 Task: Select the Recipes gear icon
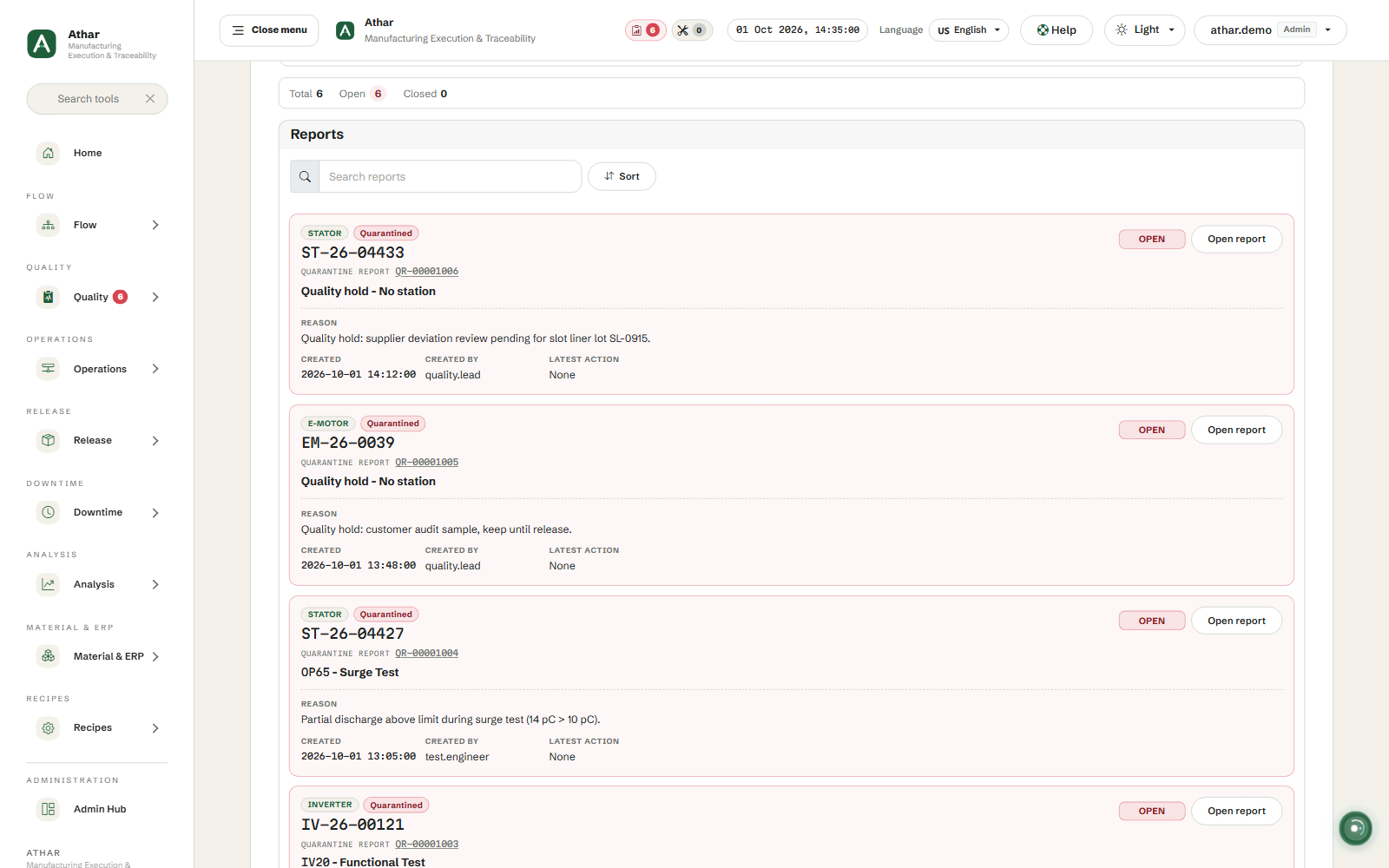(x=49, y=728)
